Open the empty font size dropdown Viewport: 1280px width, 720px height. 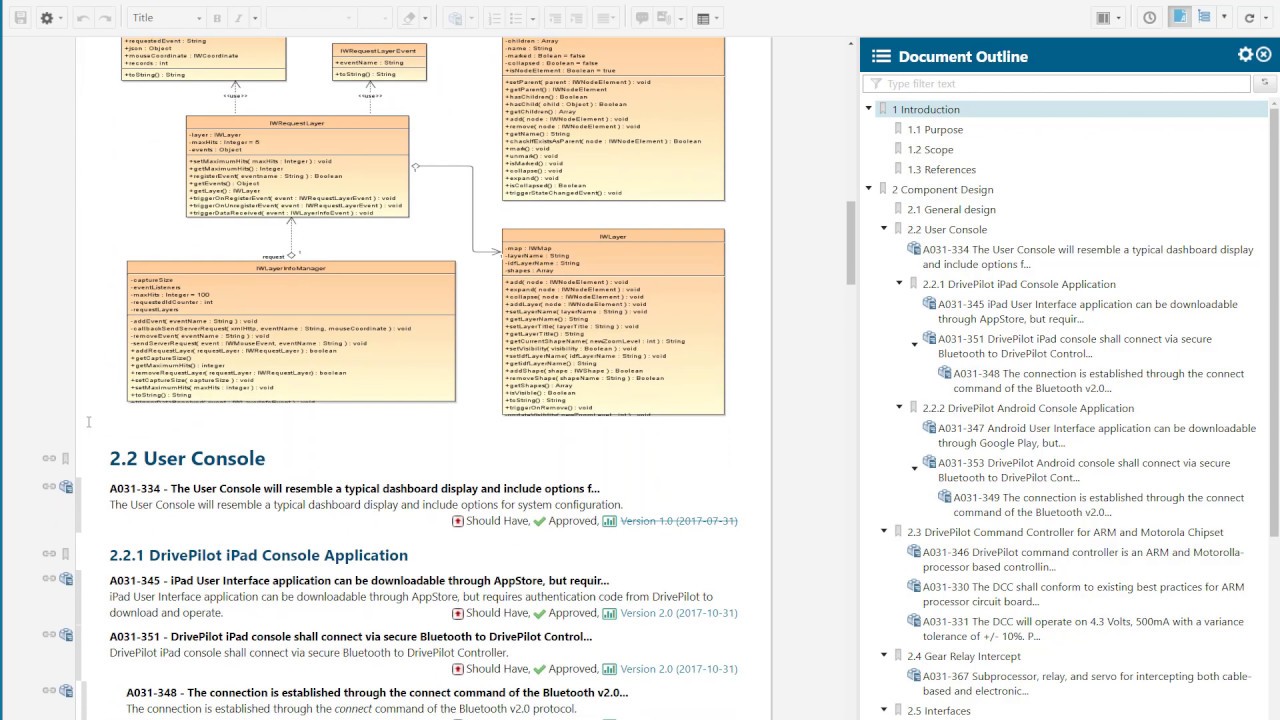[374, 18]
